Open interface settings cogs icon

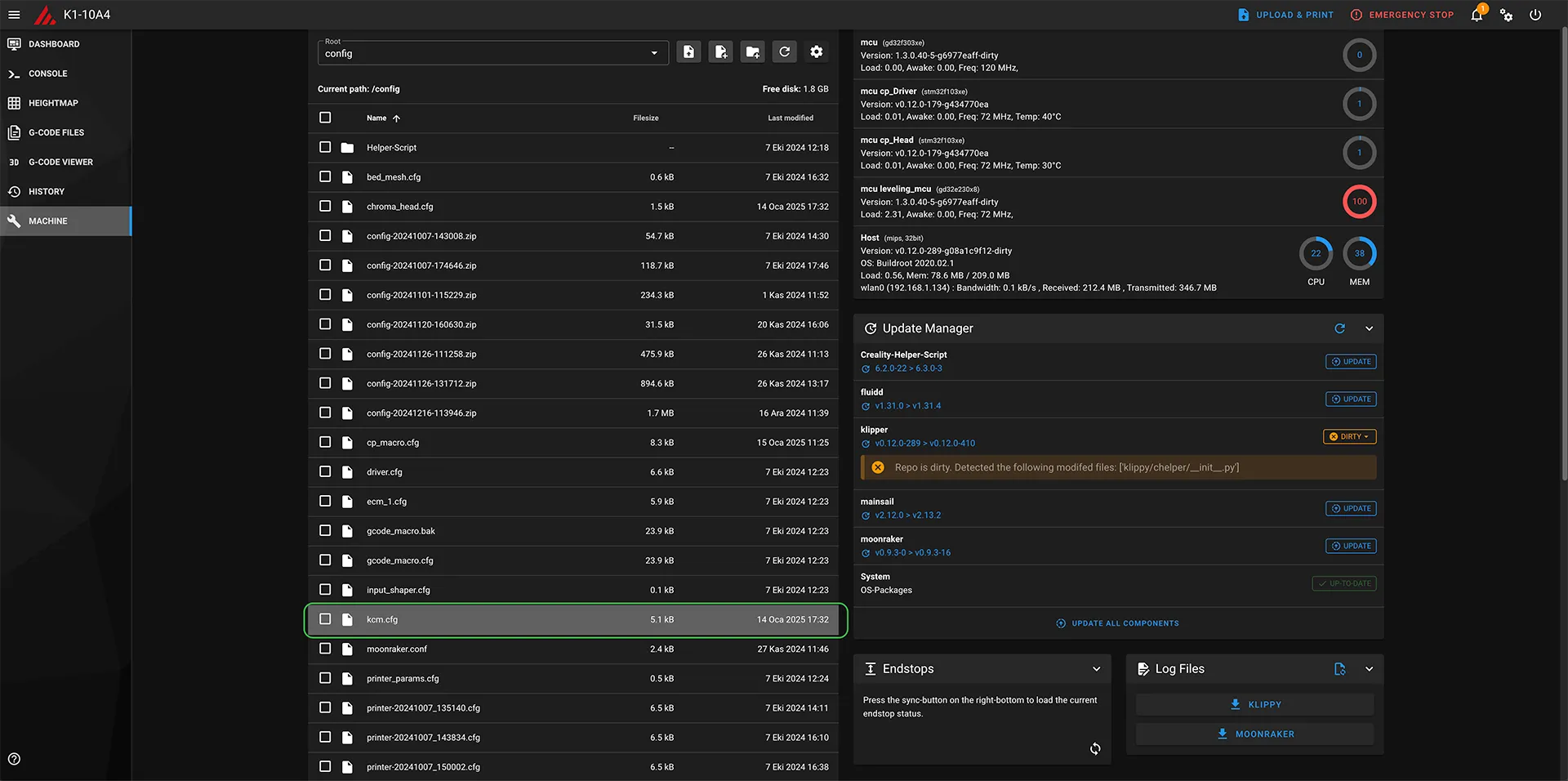tap(1506, 15)
